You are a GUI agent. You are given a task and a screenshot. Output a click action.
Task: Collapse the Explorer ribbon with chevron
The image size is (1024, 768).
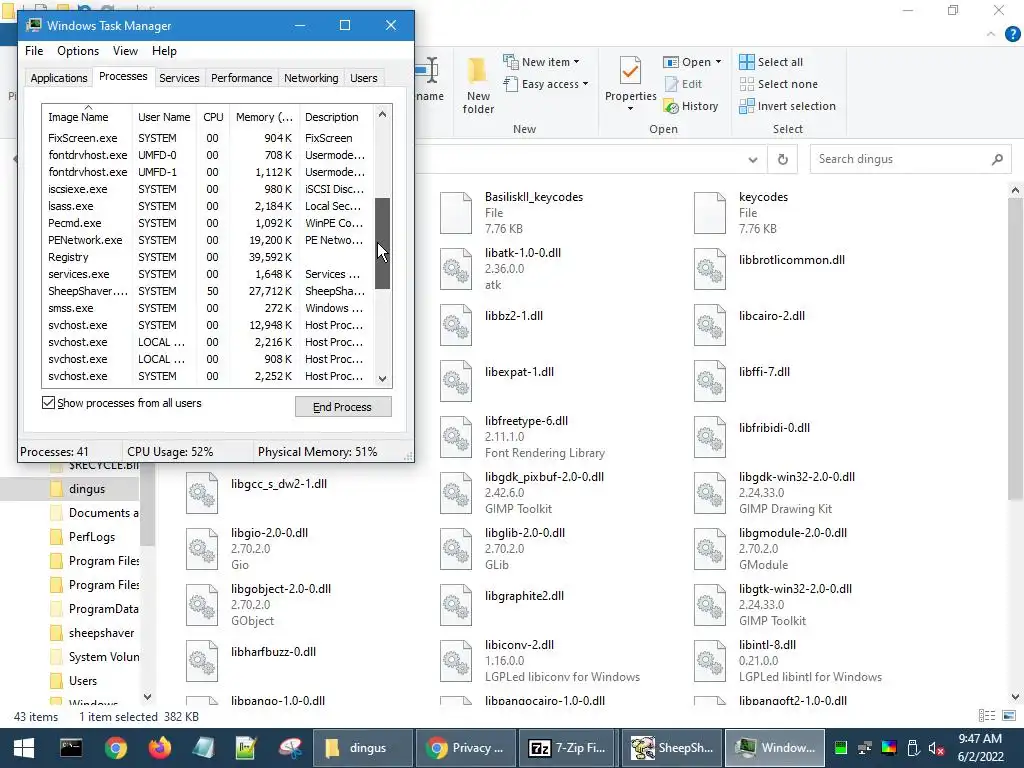(991, 34)
